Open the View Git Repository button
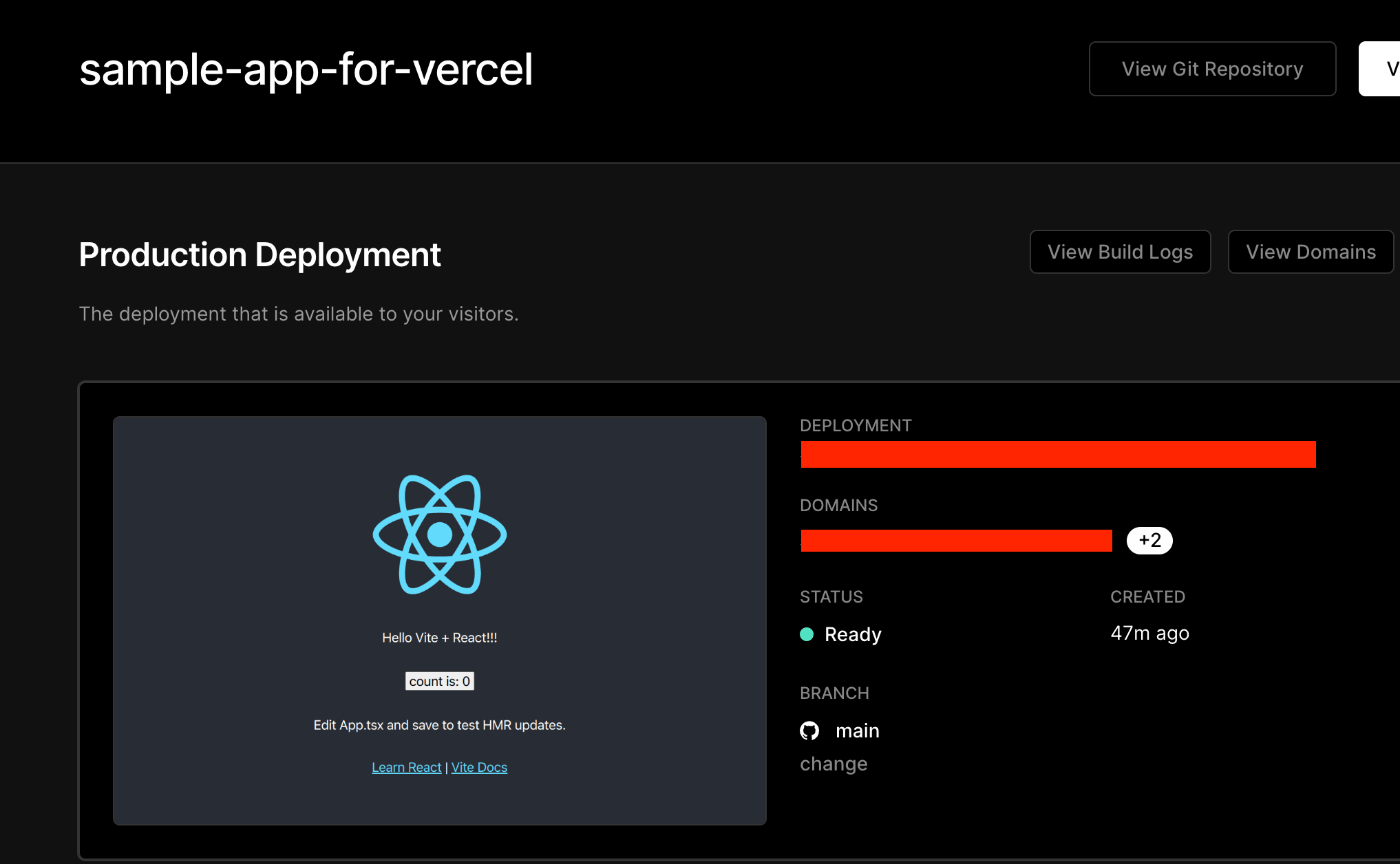This screenshot has height=864, width=1400. 1212,69
